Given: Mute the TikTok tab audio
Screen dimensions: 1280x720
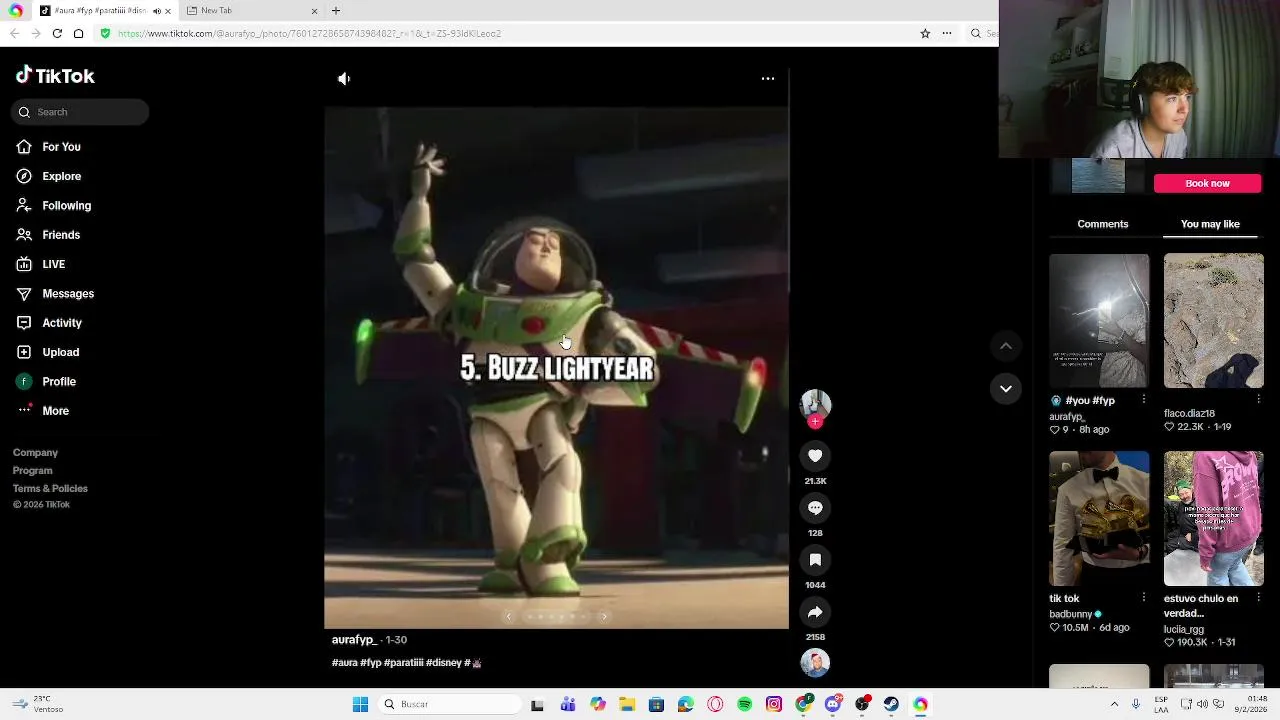Looking at the screenshot, I should 156,11.
